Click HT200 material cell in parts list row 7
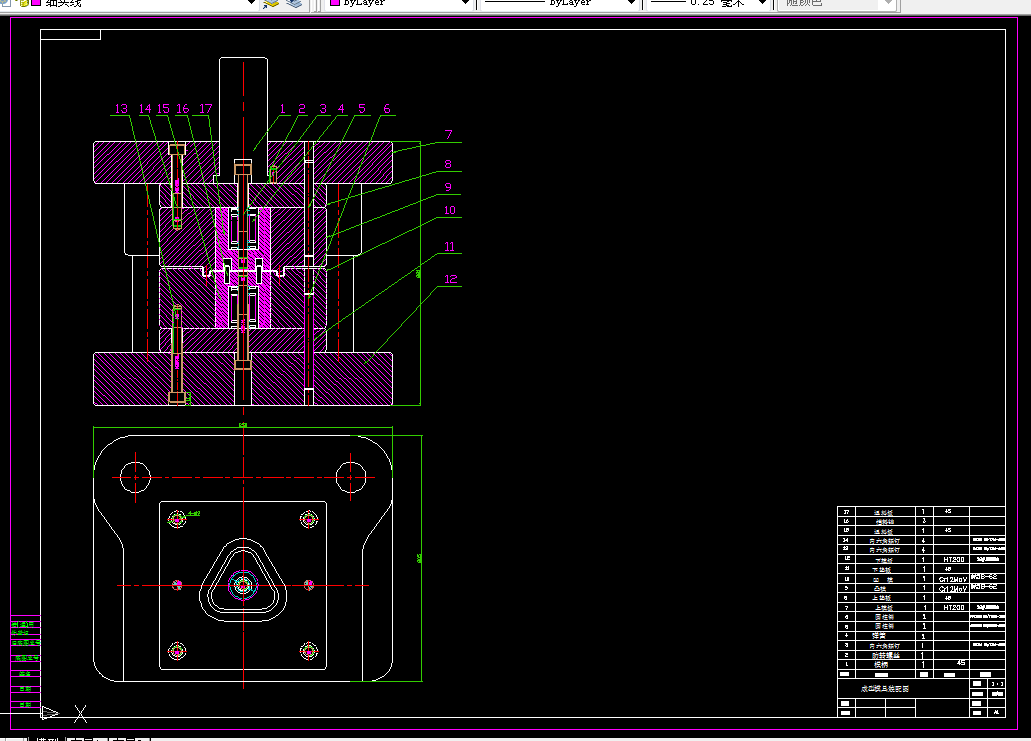 point(953,608)
